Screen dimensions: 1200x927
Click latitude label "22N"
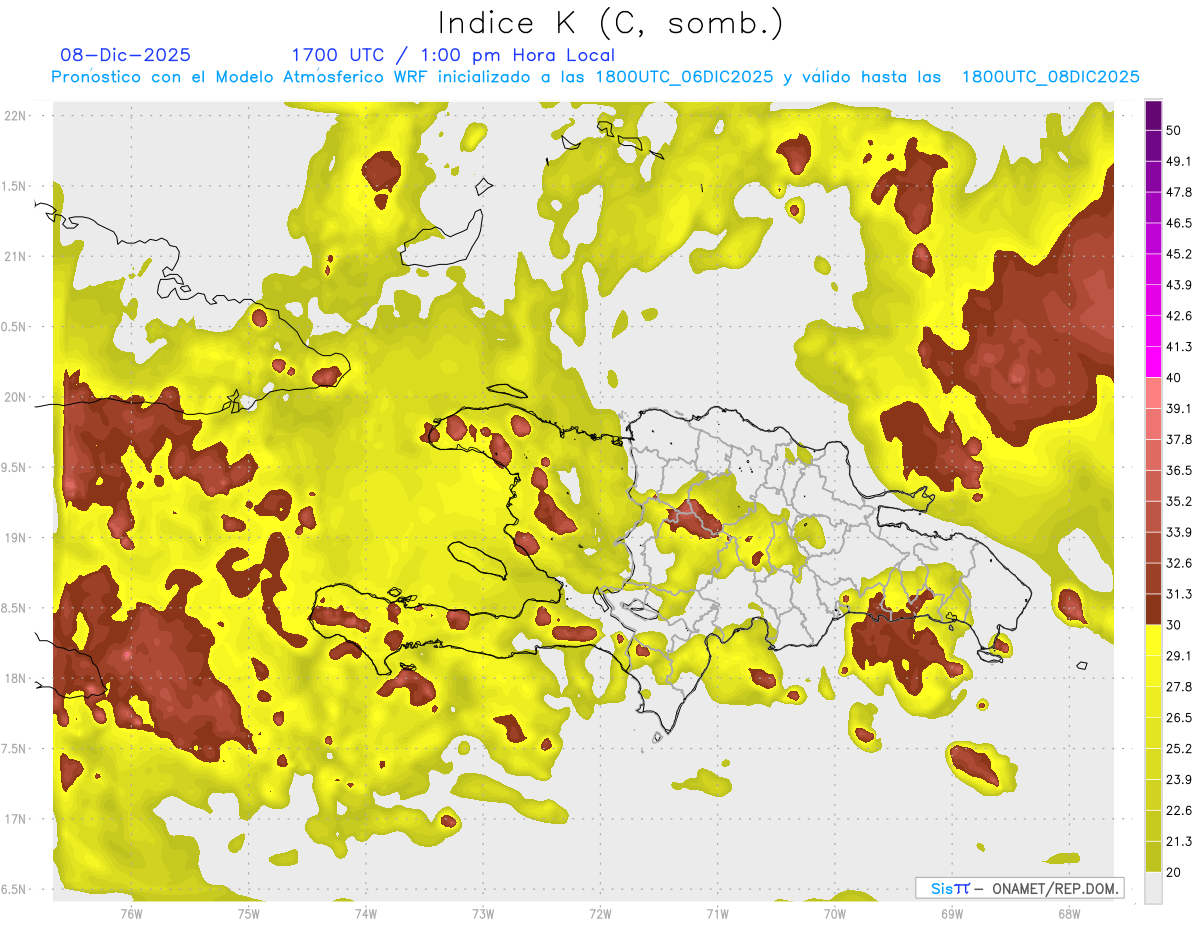point(16,115)
